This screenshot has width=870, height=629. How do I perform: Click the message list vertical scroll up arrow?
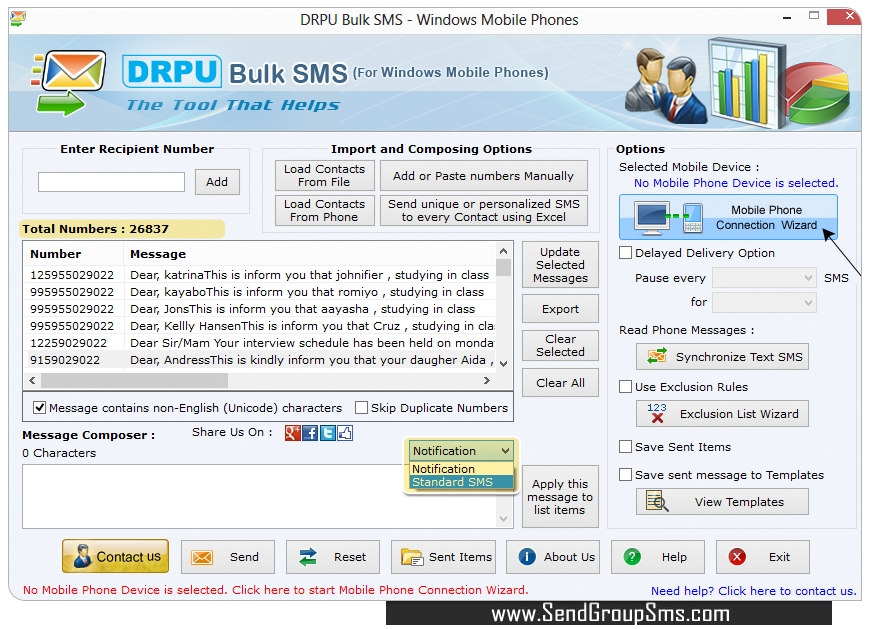pos(503,251)
